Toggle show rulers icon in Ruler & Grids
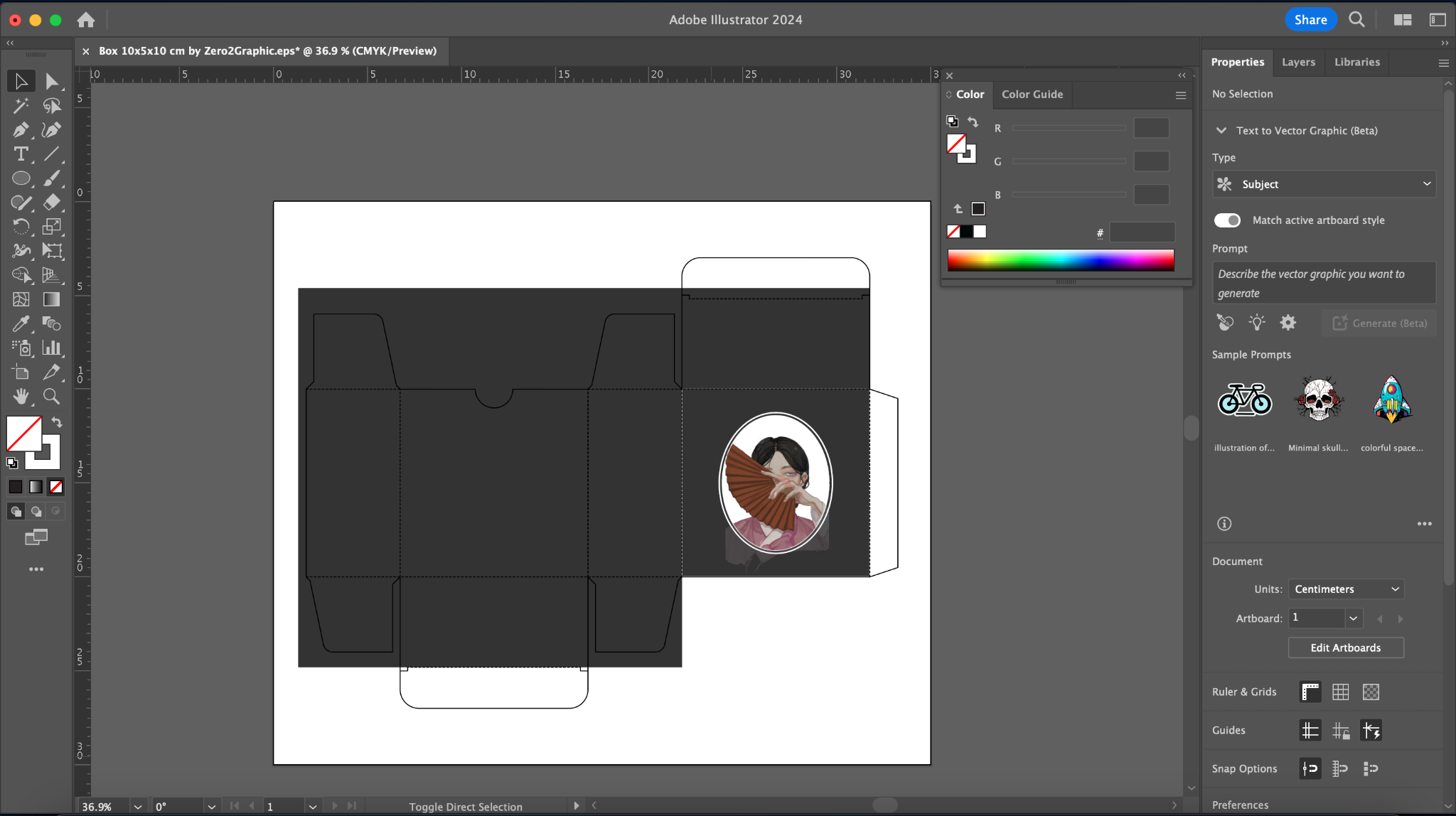Viewport: 1456px width, 816px height. 1310,692
